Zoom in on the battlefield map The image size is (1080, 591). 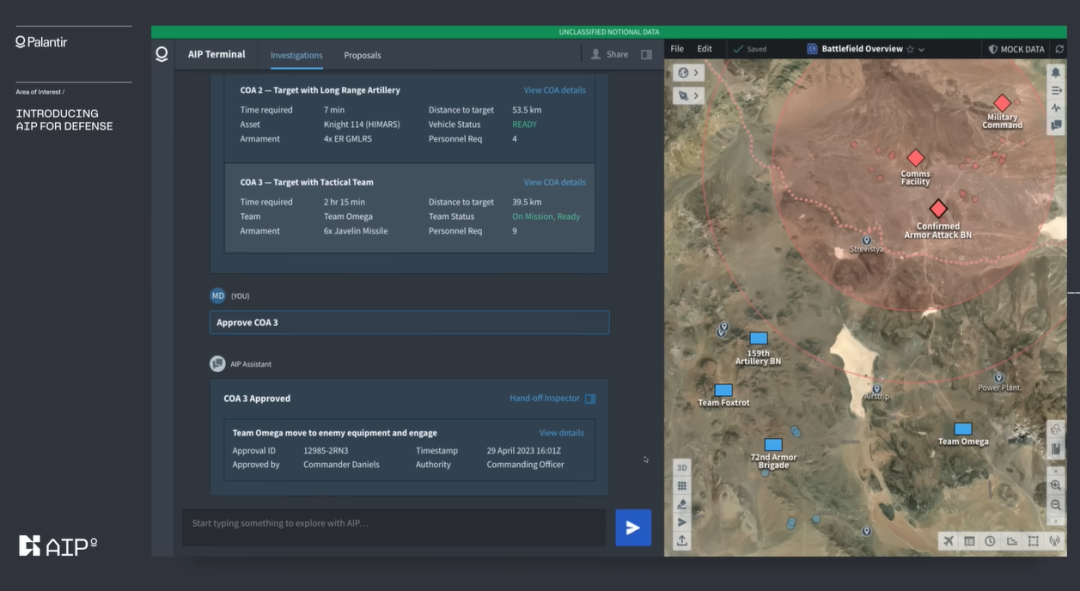click(x=1056, y=485)
